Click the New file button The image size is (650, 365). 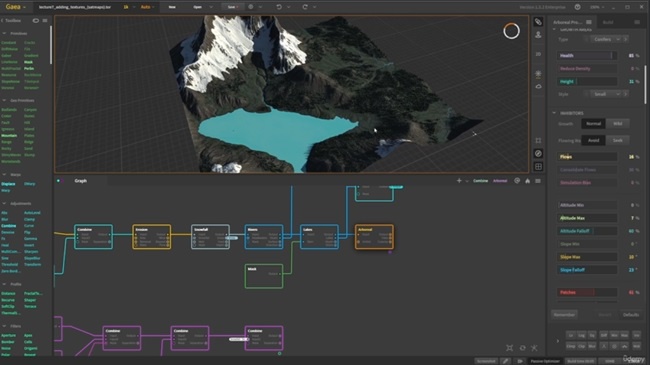point(172,7)
